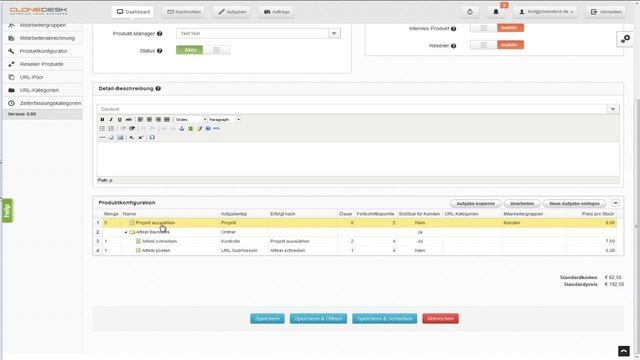Open Zeiterfassungskategorien in sidebar
Viewport: 640px width, 360px height.
pyautogui.click(x=43, y=103)
